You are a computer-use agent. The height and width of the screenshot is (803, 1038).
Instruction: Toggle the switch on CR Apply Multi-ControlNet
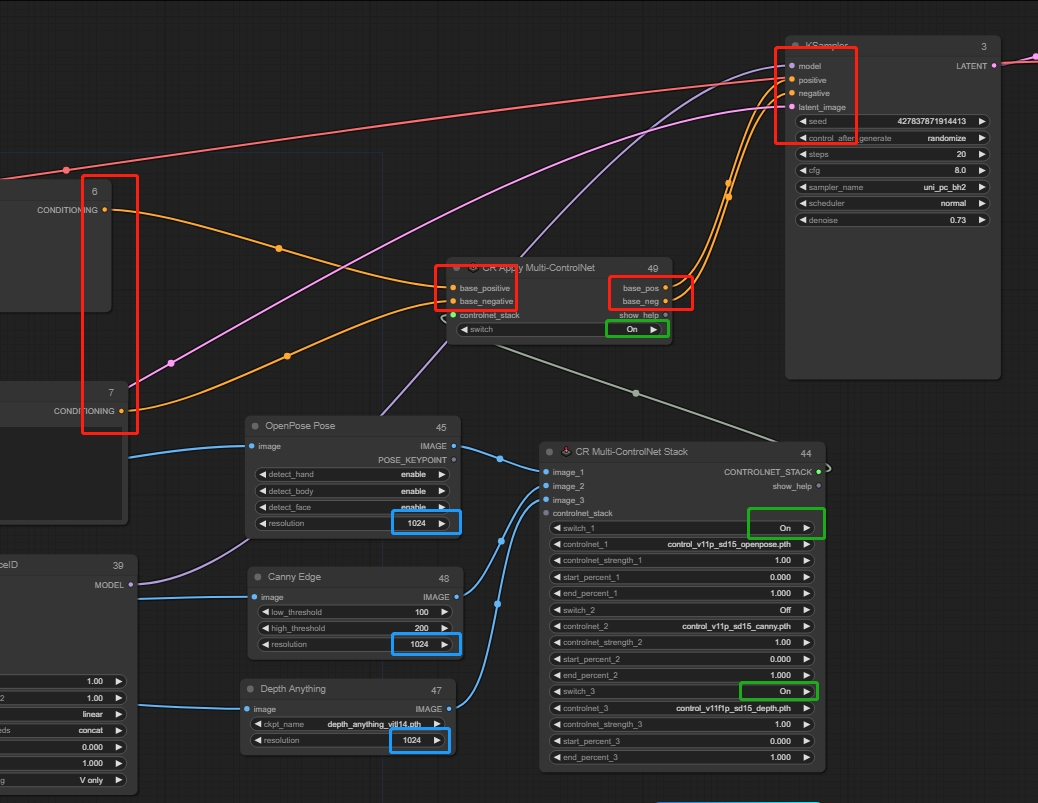coord(559,329)
